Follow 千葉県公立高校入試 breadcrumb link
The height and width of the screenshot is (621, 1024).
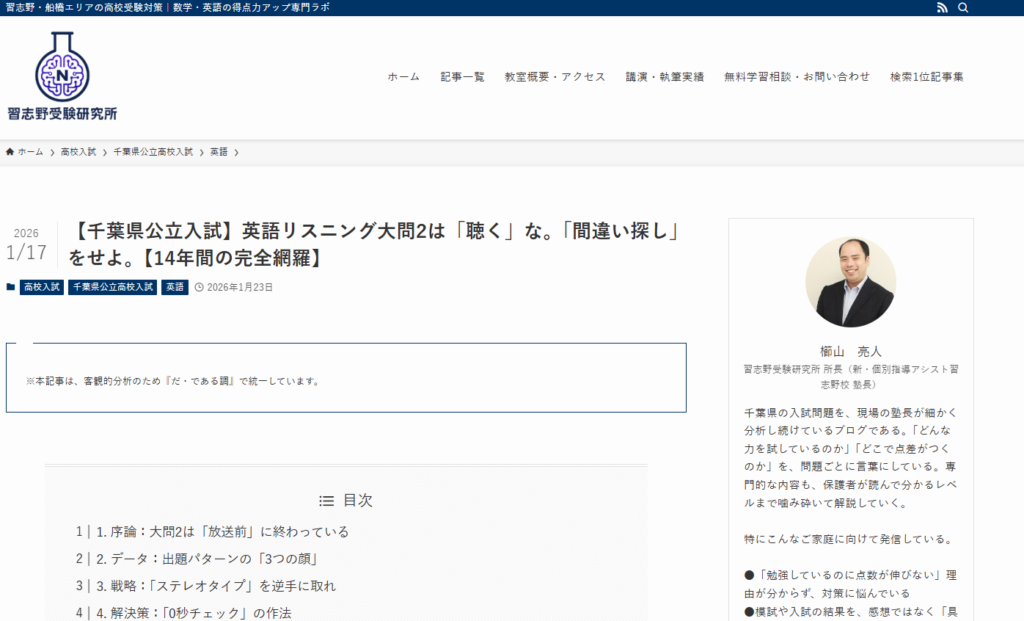point(153,152)
